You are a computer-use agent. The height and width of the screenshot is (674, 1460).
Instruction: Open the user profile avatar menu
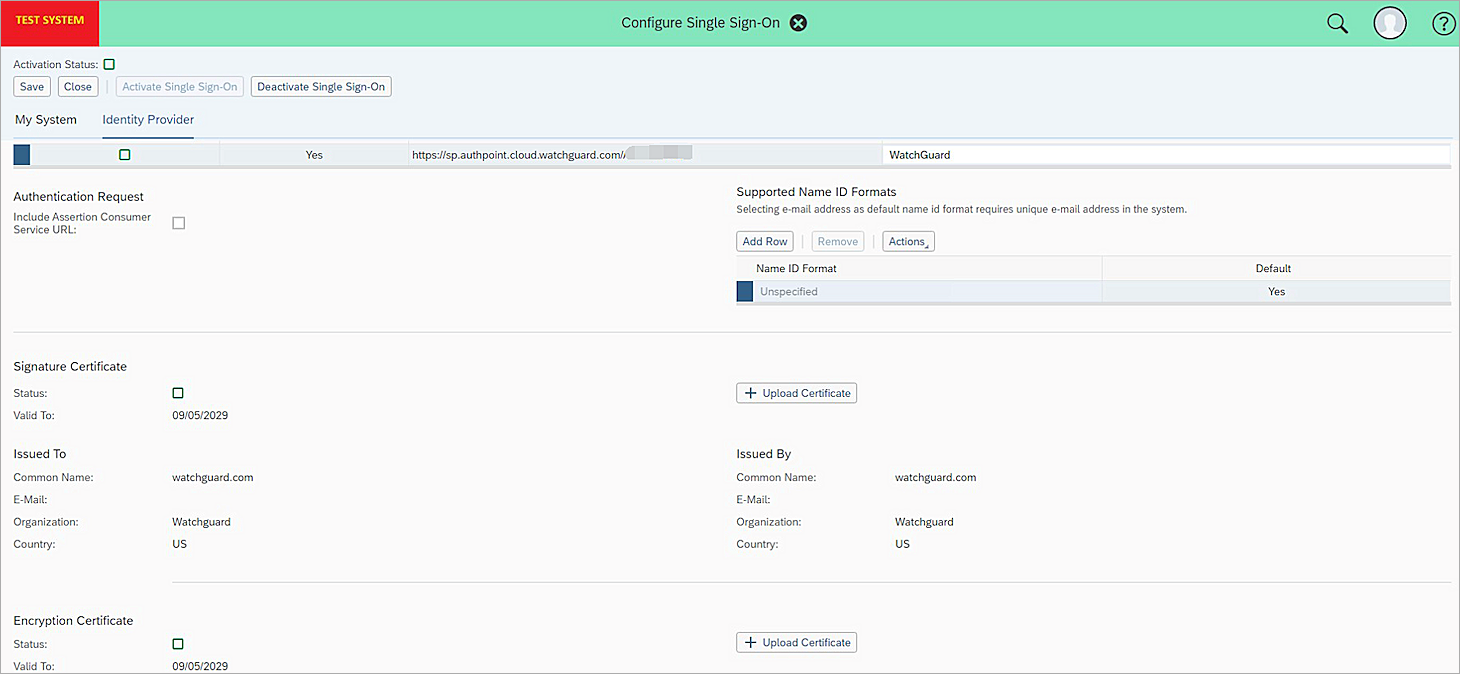1390,22
